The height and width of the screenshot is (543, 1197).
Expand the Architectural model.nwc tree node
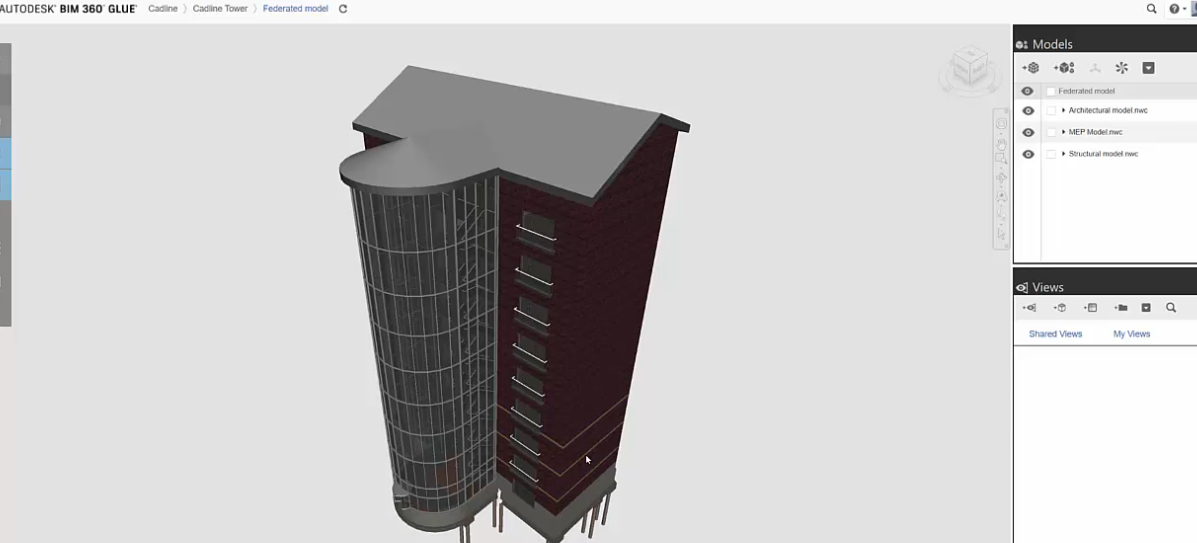pos(1063,111)
